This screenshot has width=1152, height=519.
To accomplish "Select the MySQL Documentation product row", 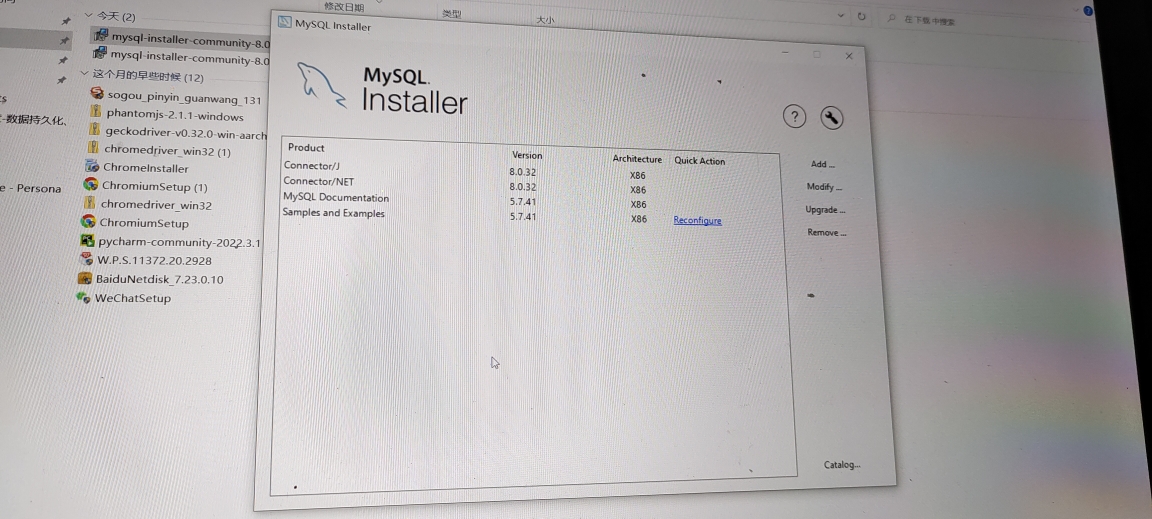I will coord(530,201).
